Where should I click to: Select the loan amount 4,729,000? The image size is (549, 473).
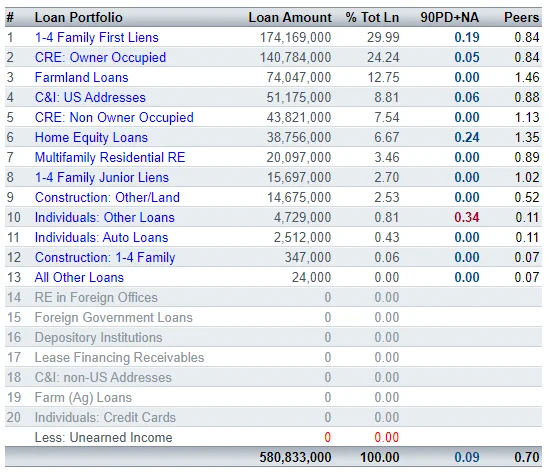[x=303, y=217]
